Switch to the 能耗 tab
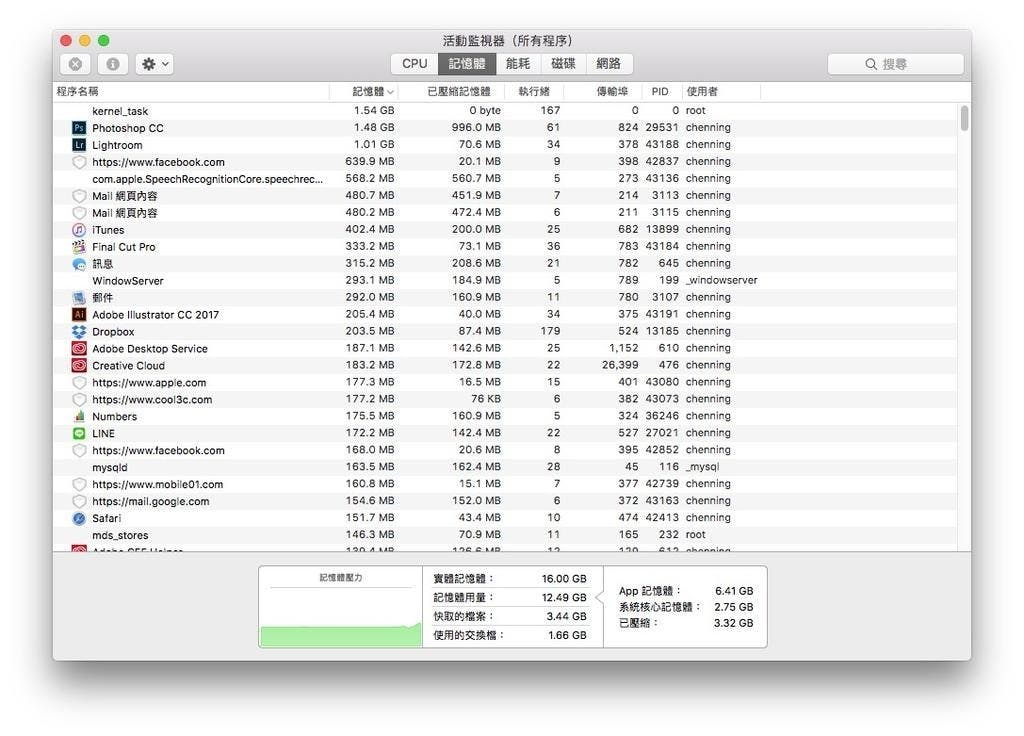1024x736 pixels. (518, 63)
